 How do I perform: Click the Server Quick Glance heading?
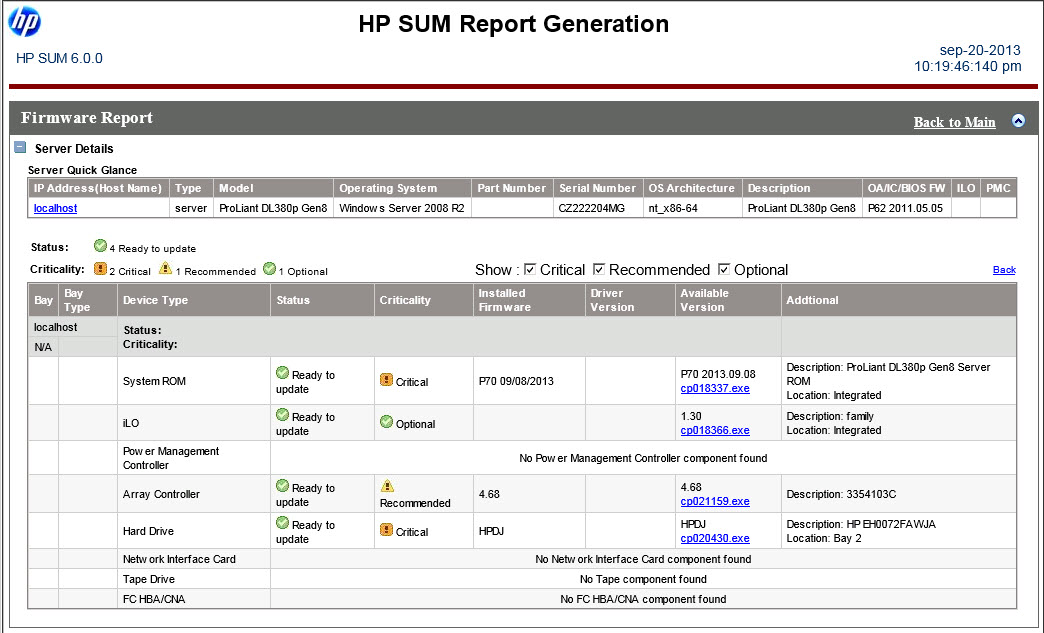point(83,170)
